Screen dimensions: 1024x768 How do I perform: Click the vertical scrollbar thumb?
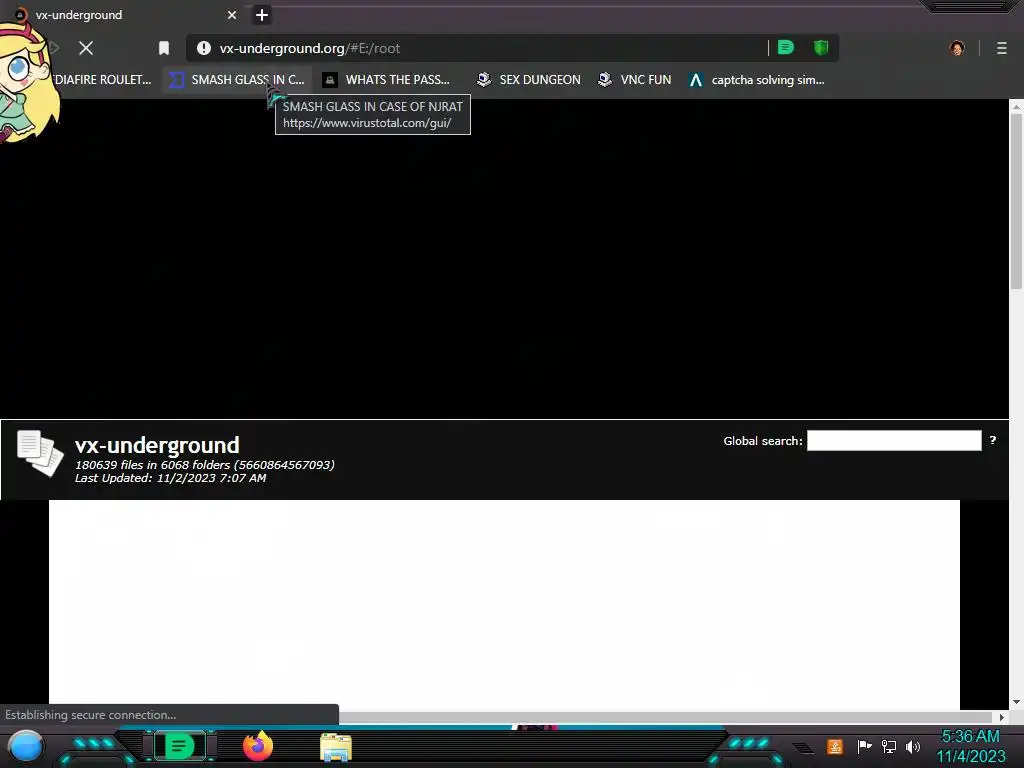tap(1016, 202)
